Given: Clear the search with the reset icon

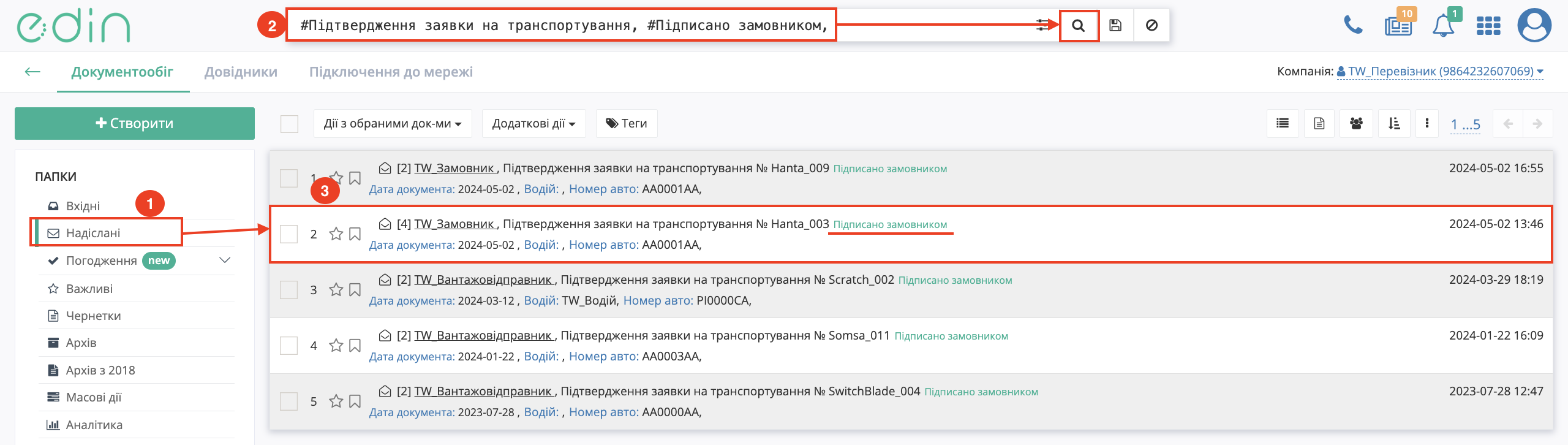Looking at the screenshot, I should [1151, 26].
